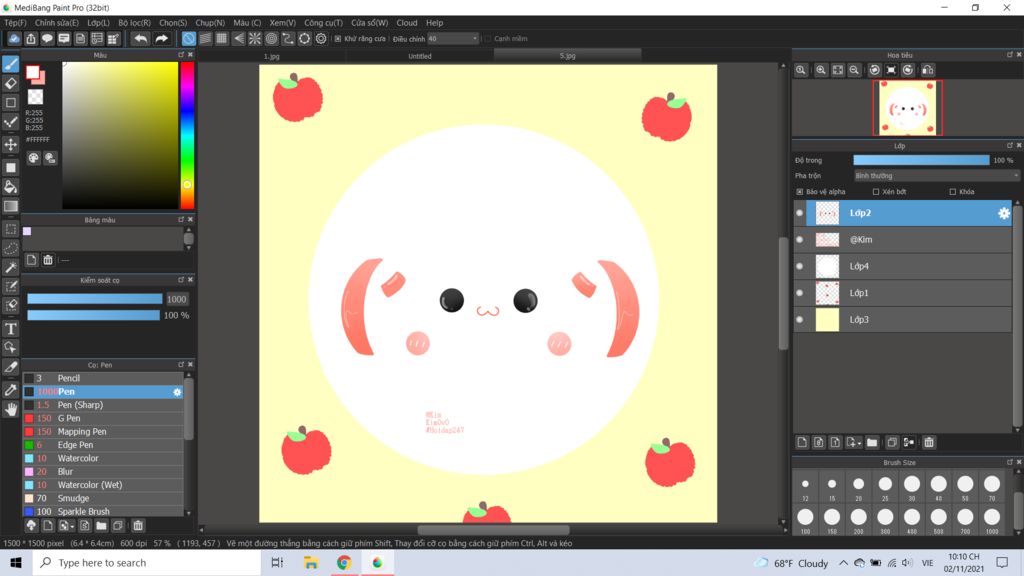Delete layer with trash icon
Image resolution: width=1024 pixels, height=576 pixels.
929,442
